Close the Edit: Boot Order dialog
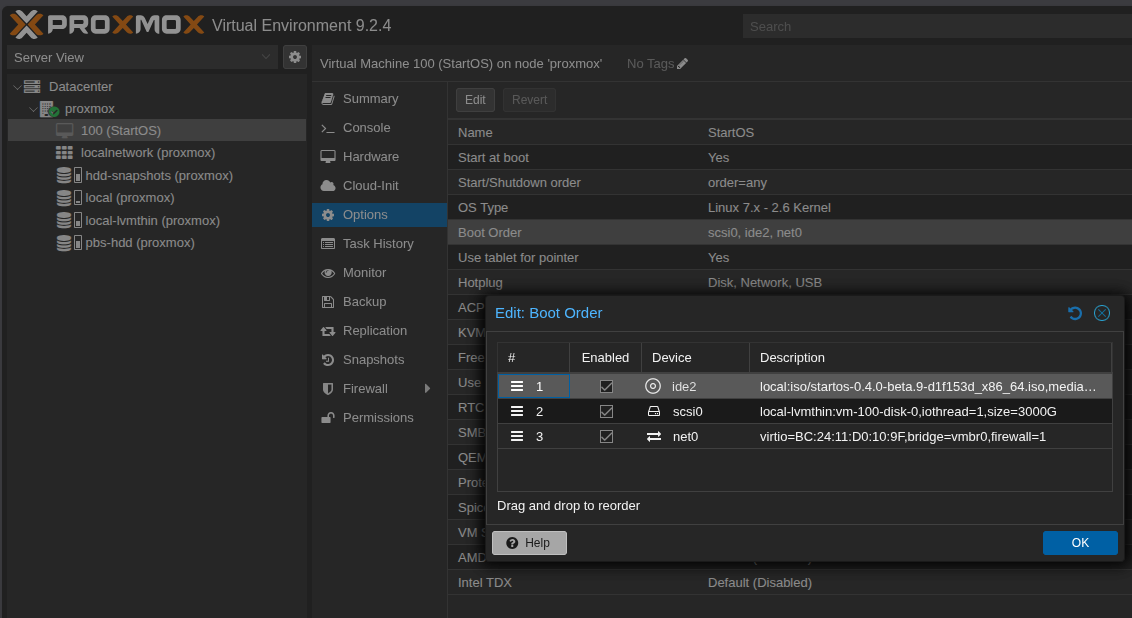This screenshot has height=618, width=1132. click(x=1102, y=313)
